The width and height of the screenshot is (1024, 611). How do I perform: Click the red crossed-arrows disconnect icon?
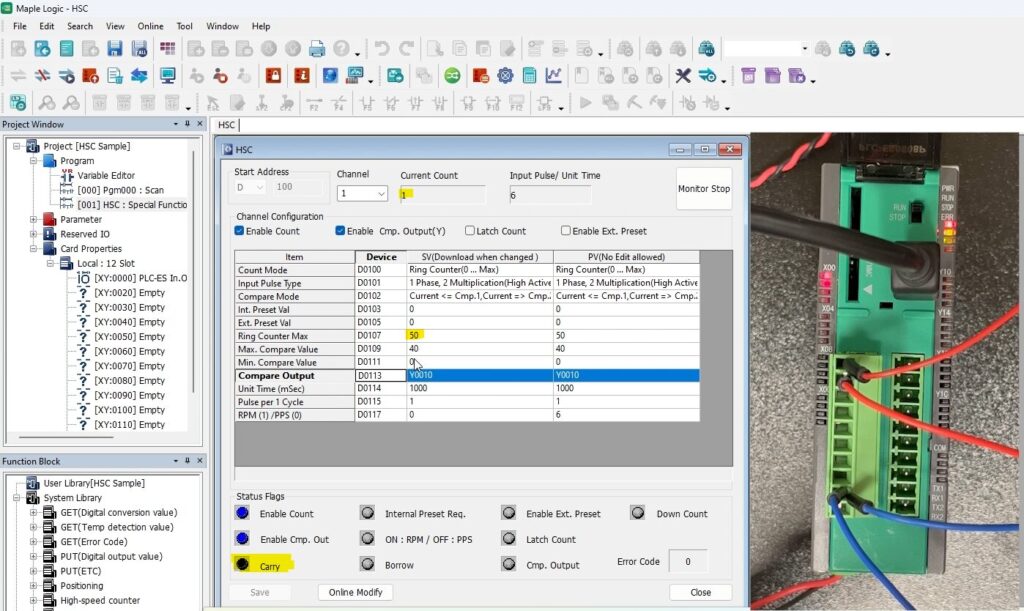[x=42, y=76]
